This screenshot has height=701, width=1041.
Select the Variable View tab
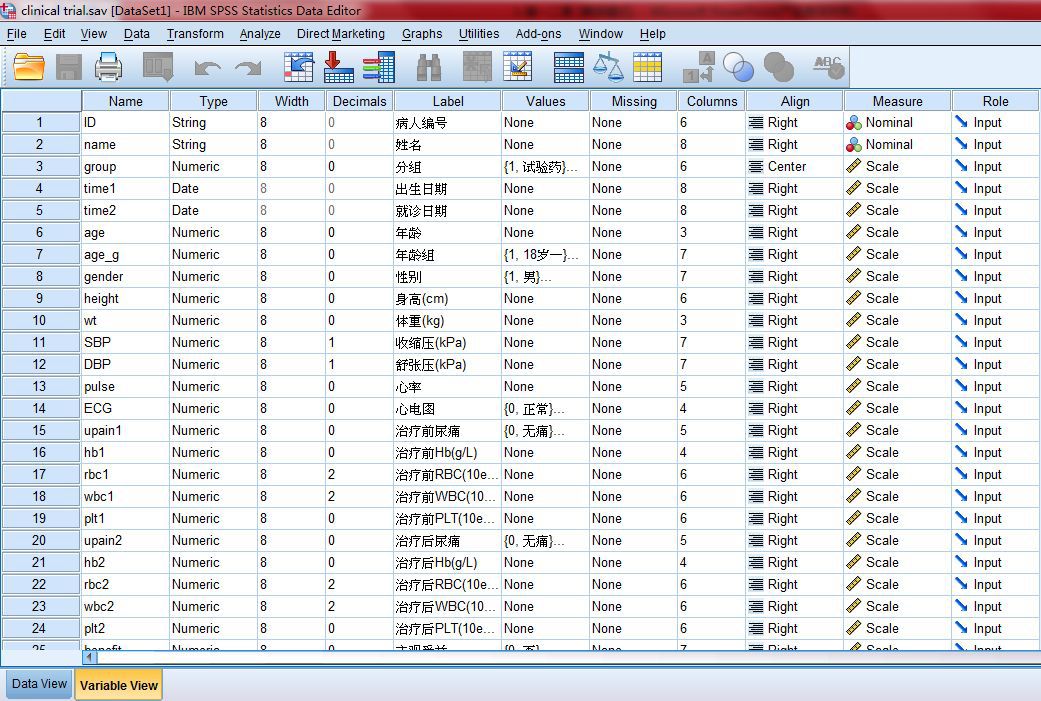[x=119, y=685]
